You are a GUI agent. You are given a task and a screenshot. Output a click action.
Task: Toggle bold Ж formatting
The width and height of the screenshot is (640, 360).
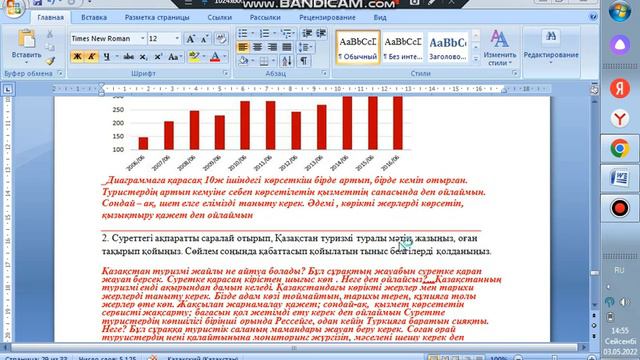coord(77,57)
